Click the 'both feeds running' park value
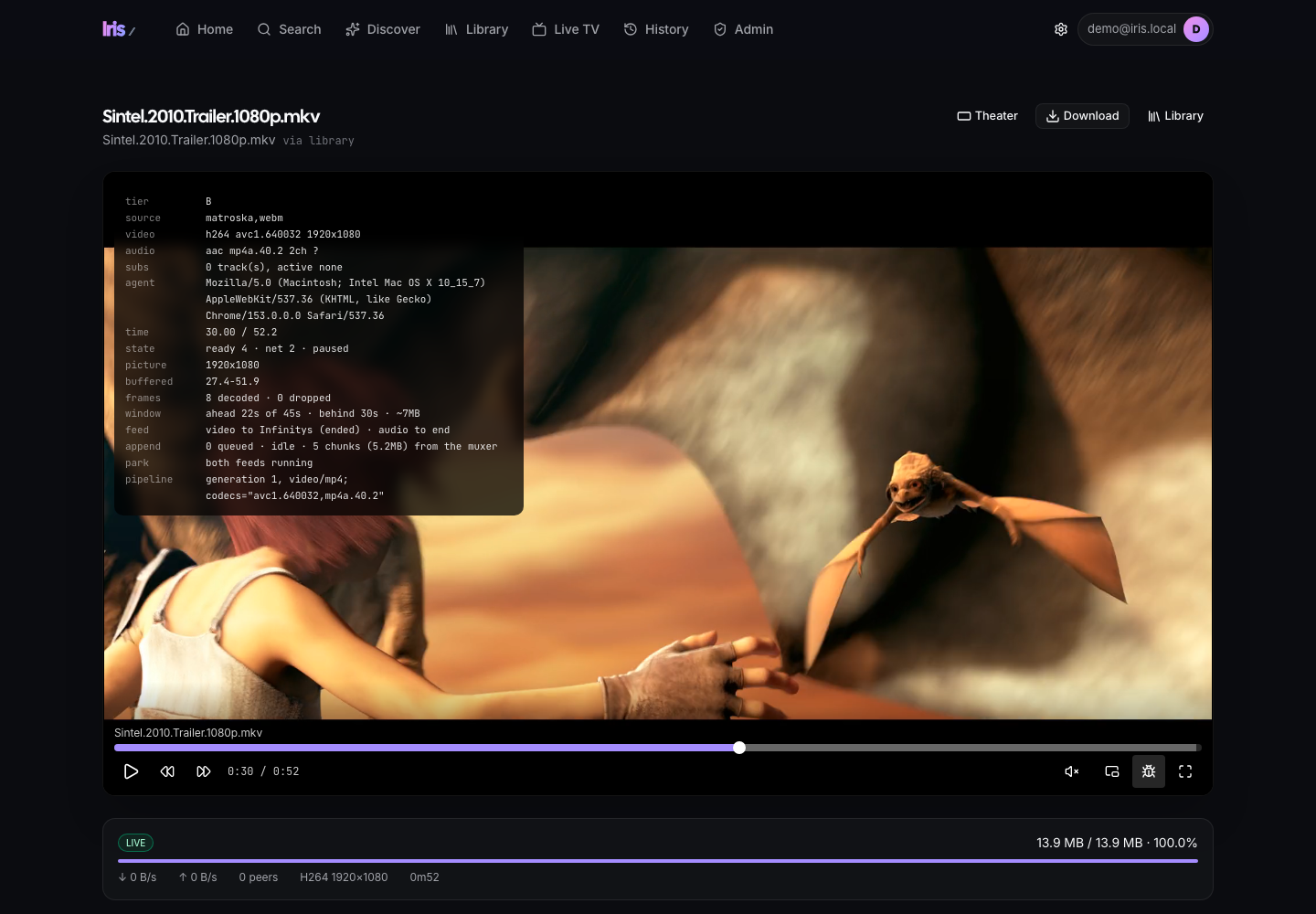Screen dimensions: 1316x914 pos(259,463)
